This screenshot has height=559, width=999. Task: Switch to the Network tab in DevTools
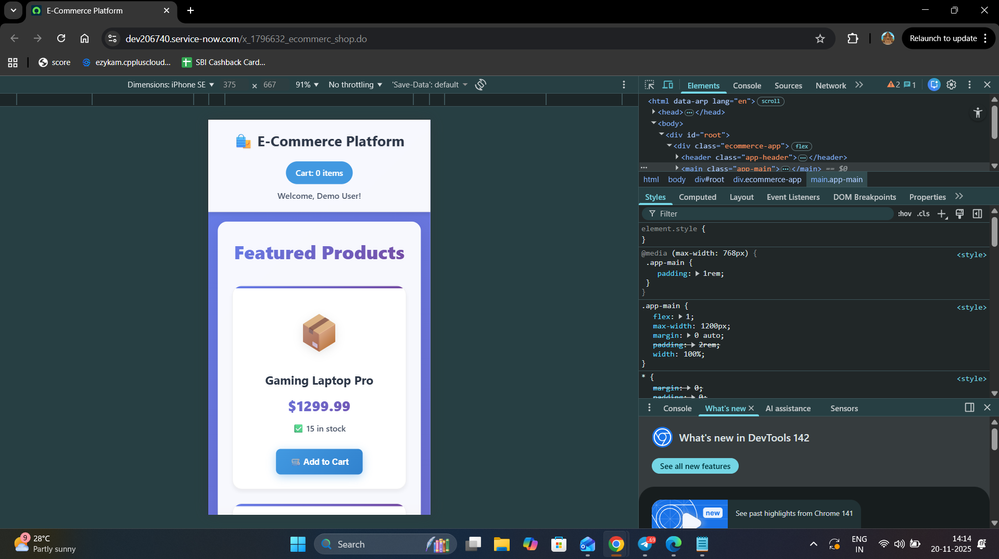(x=830, y=86)
